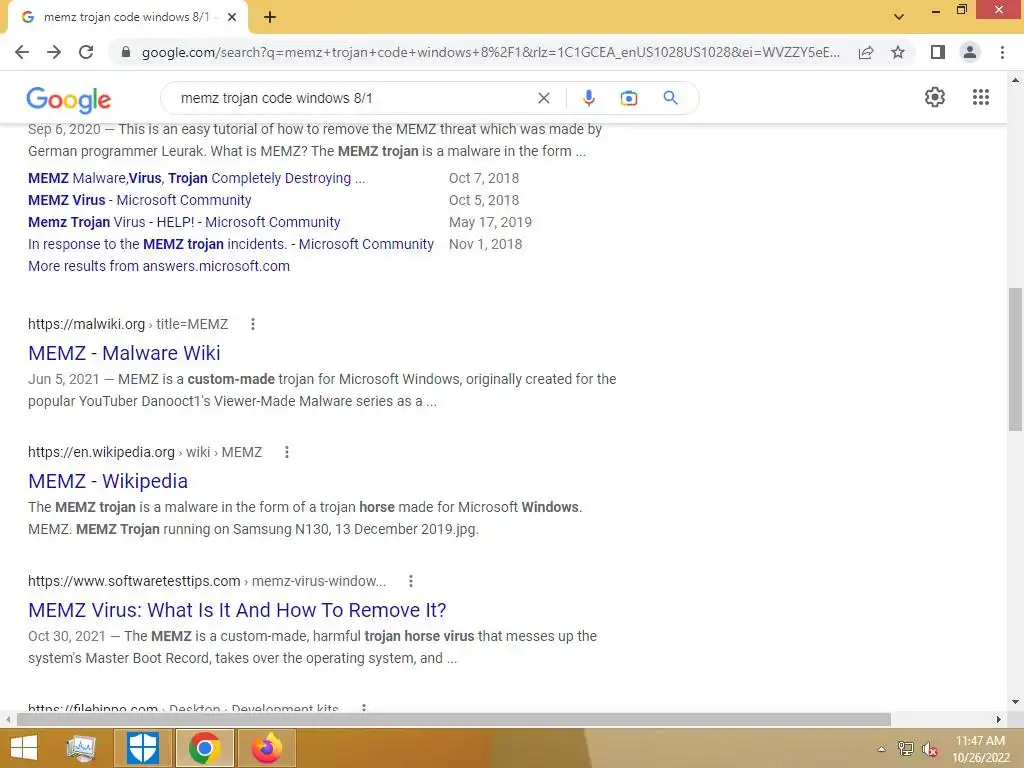Screen dimensions: 1024x768
Task: Open the Windows Start button
Action: point(24,748)
